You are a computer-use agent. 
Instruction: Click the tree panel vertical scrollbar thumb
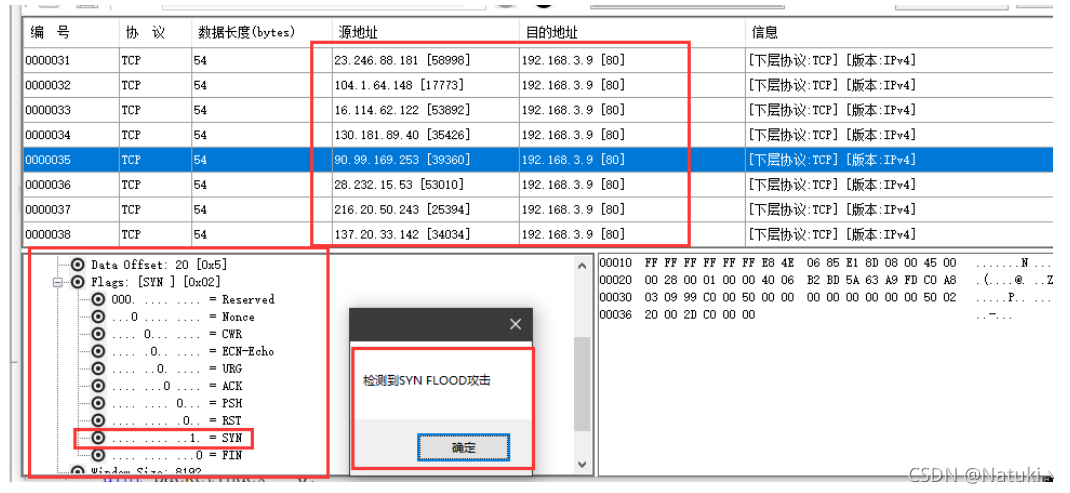pyautogui.click(x=581, y=384)
